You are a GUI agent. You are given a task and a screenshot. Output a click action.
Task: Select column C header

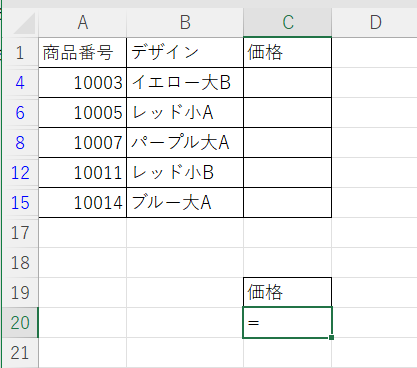click(x=288, y=23)
